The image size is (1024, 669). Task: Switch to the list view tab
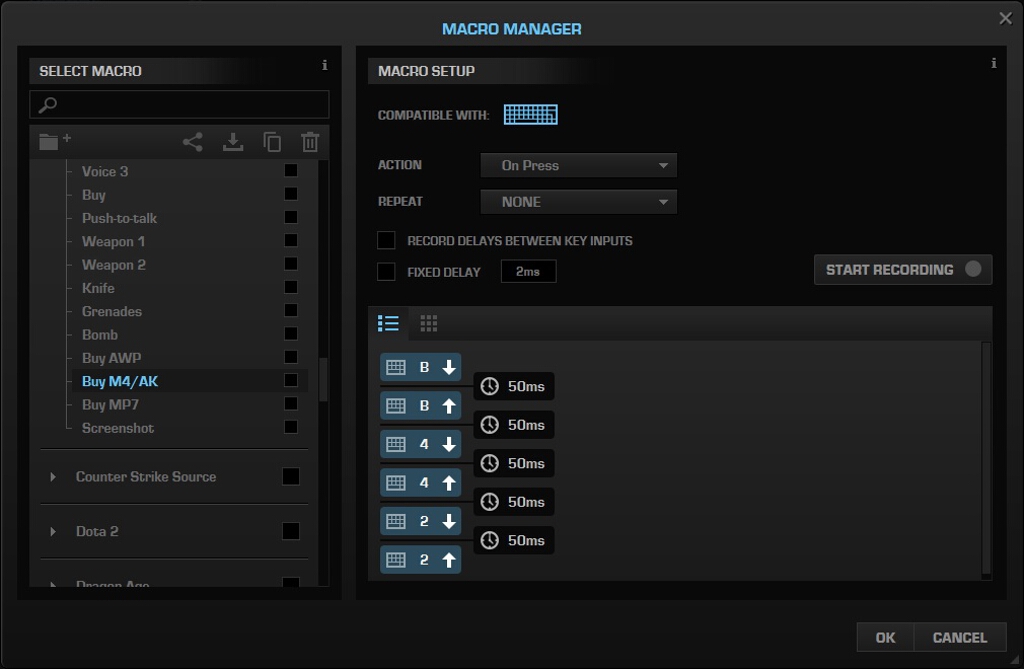389,323
